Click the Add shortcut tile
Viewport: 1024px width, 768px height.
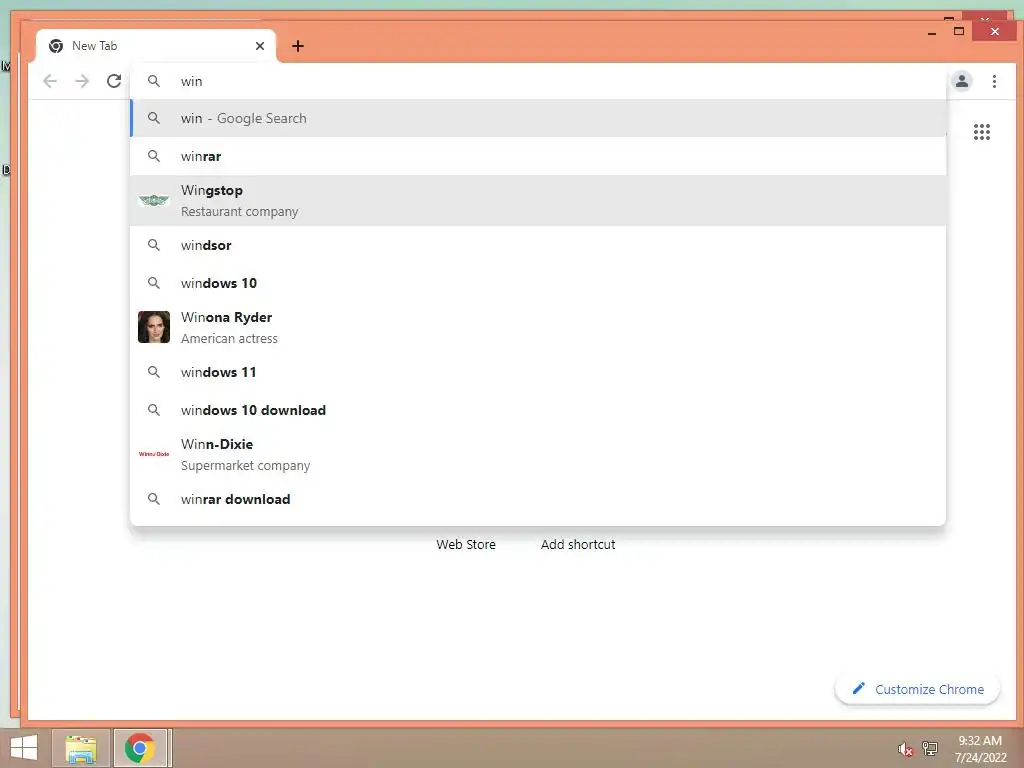[x=578, y=544]
